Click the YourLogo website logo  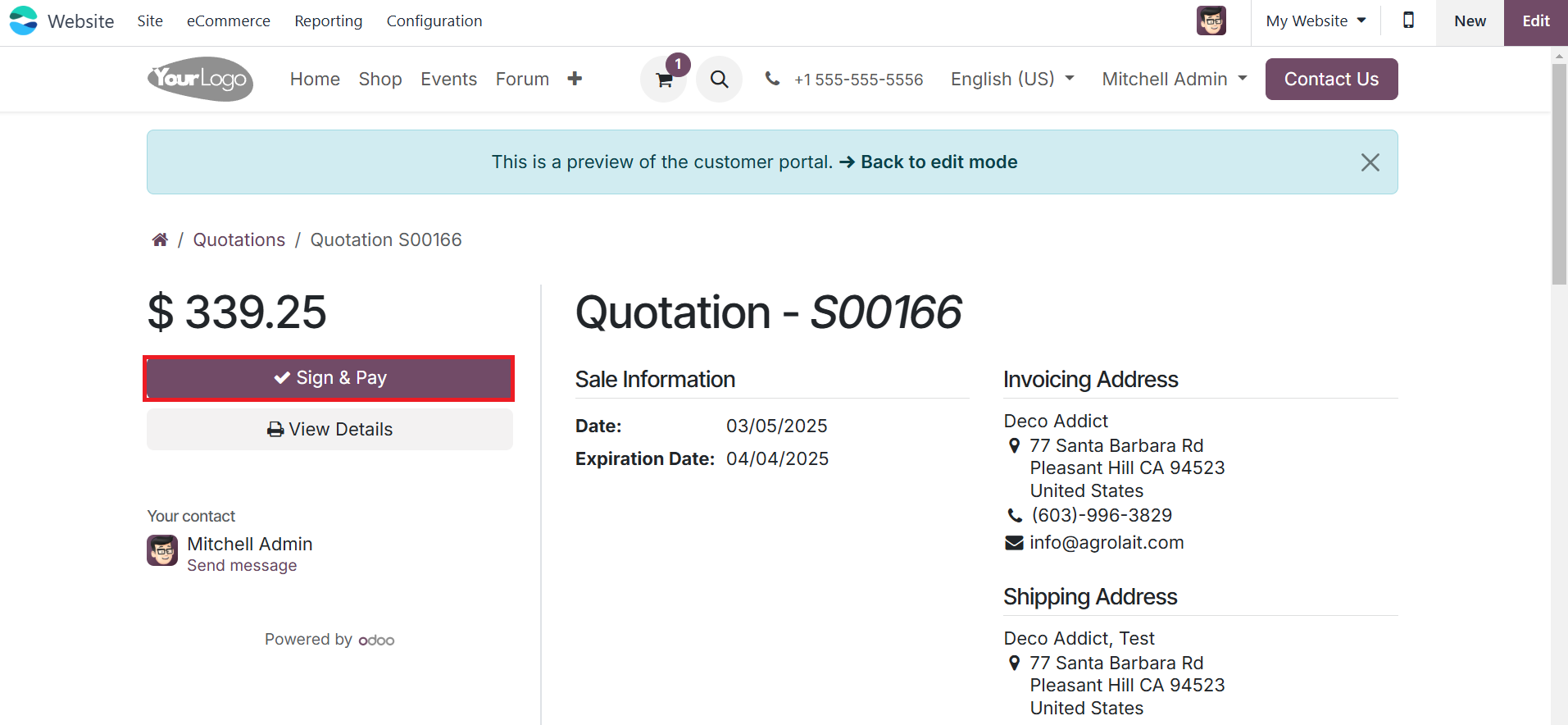(200, 79)
